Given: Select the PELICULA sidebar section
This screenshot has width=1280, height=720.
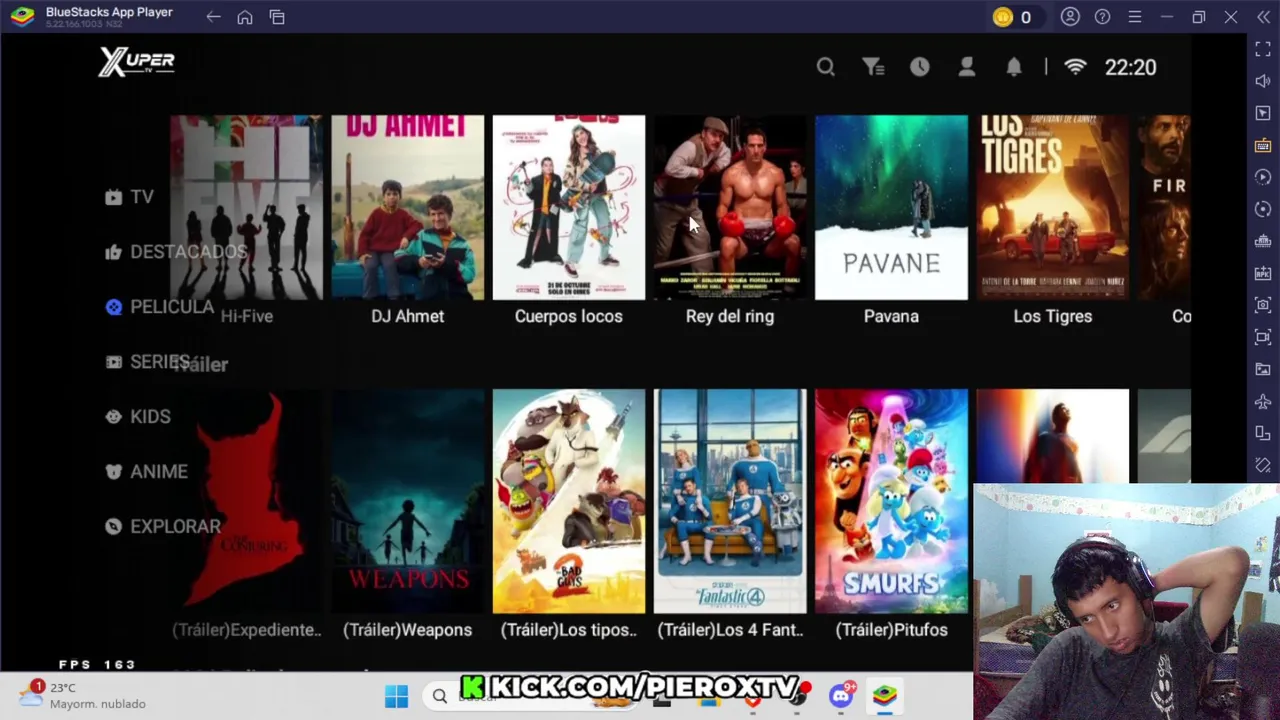Looking at the screenshot, I should 160,307.
